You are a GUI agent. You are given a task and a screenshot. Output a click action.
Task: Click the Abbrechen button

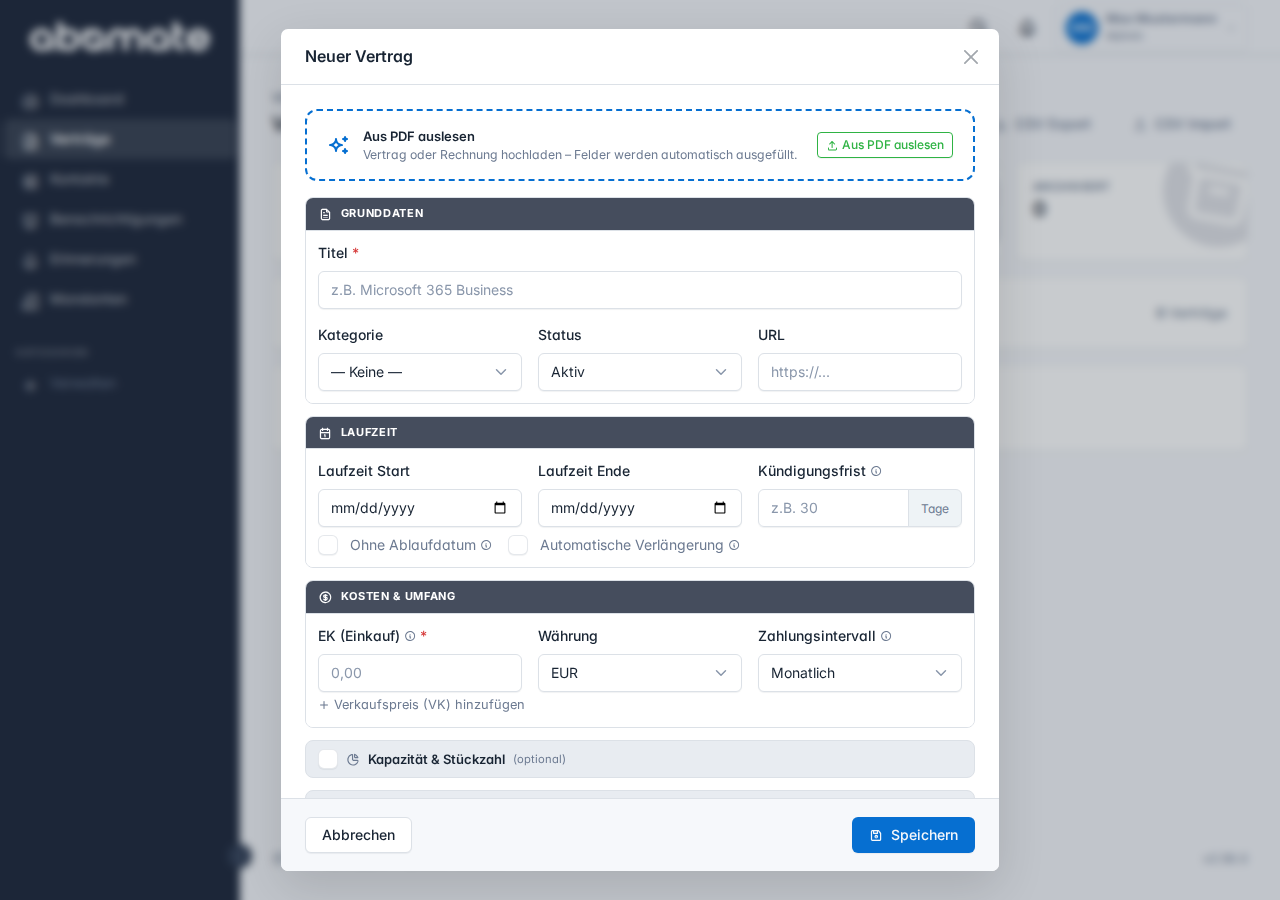click(358, 835)
